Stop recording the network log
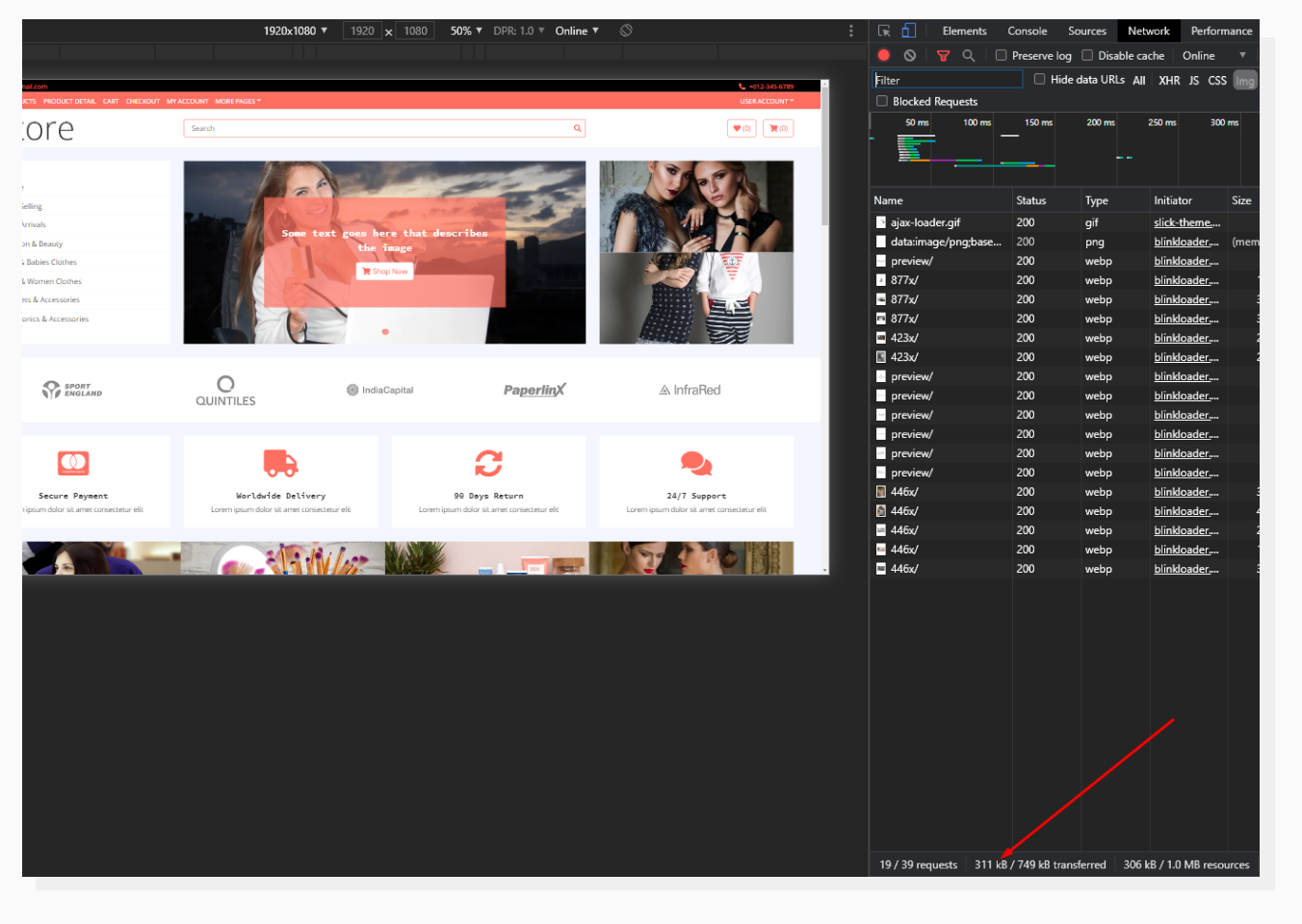 (883, 55)
